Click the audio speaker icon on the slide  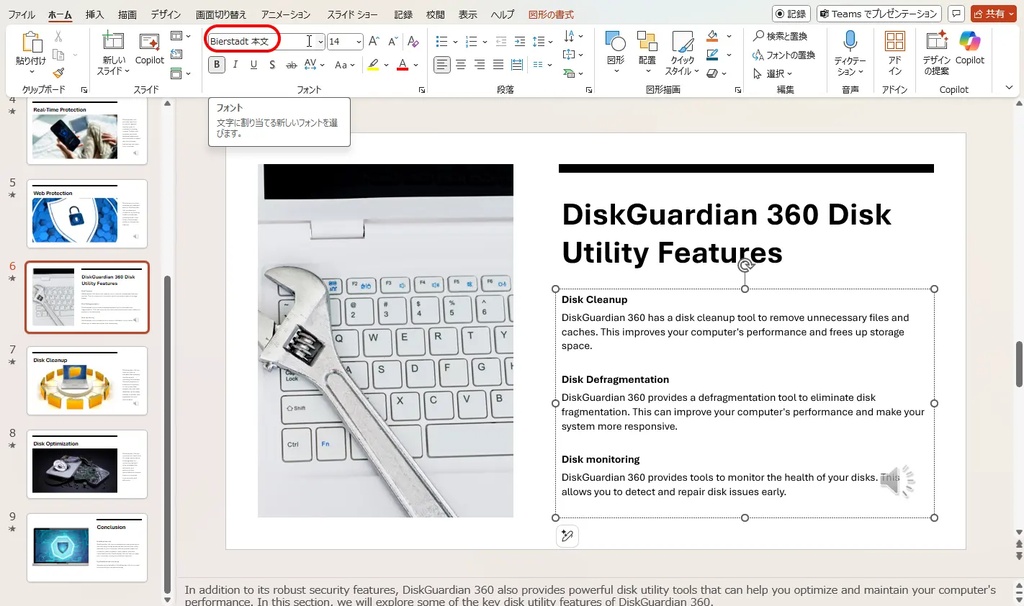tap(898, 483)
